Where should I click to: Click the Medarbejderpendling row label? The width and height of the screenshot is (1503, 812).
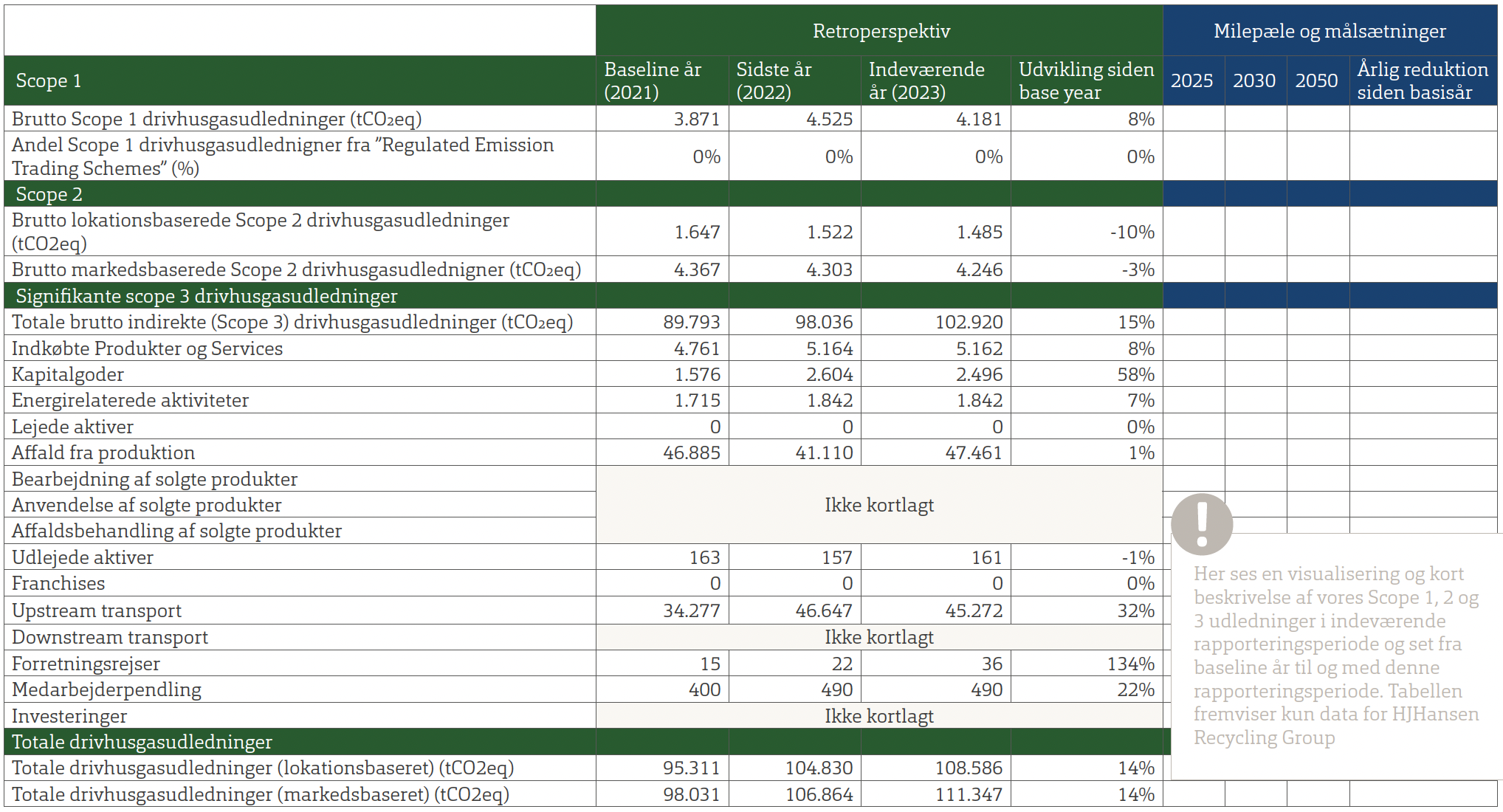click(x=106, y=689)
